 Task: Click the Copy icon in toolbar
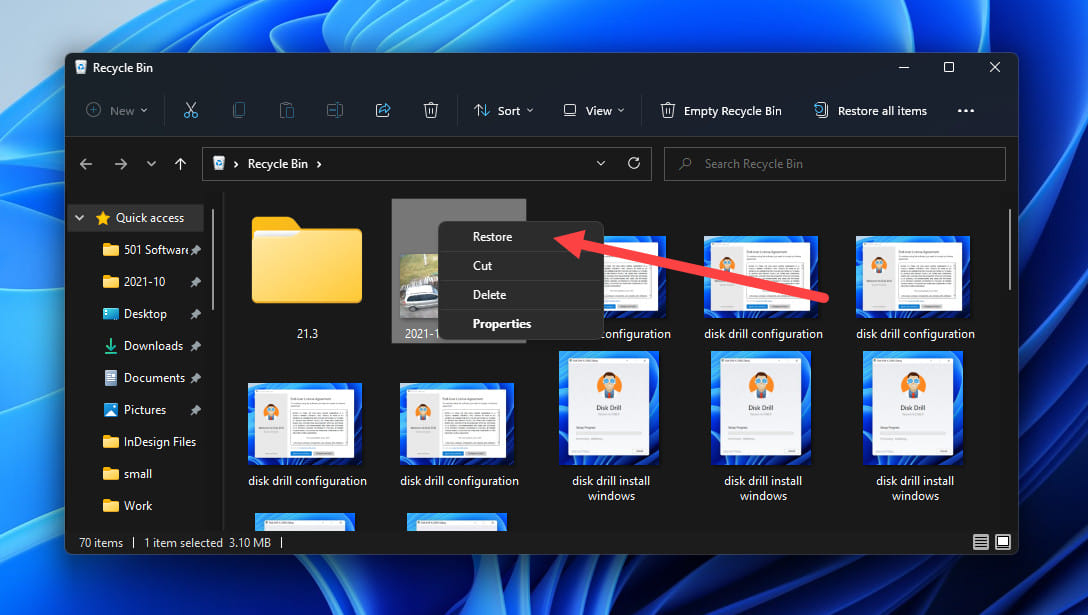[x=239, y=110]
